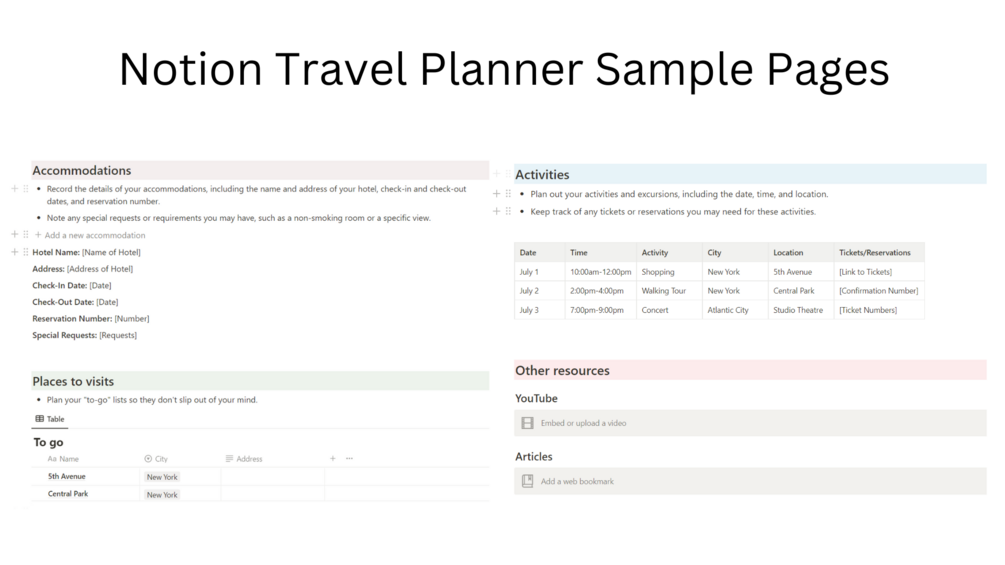Click 'Add a new accommodation' text
Viewport: 1005px width, 565px height.
tap(95, 235)
